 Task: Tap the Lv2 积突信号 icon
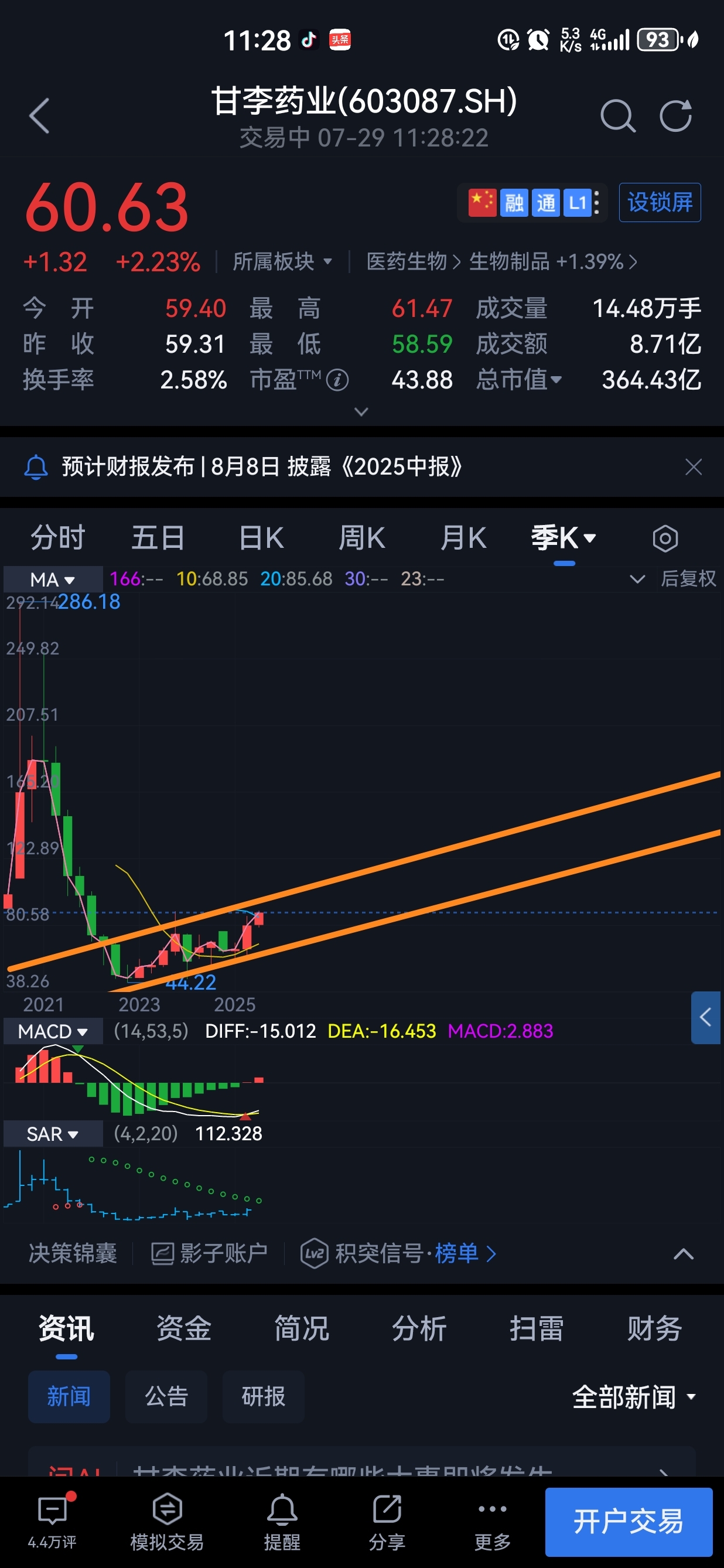315,1253
